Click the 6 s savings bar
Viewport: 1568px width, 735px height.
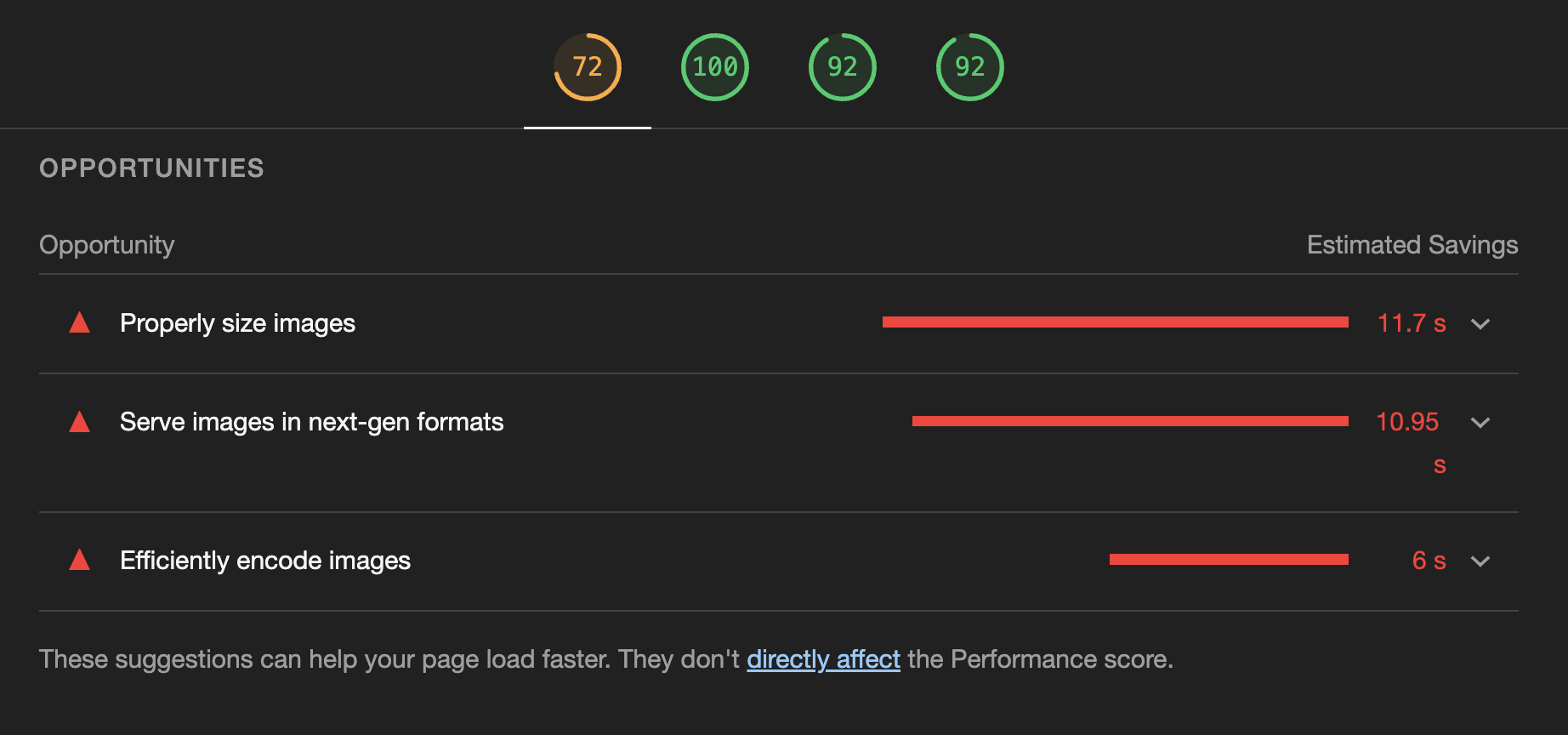point(1229,560)
